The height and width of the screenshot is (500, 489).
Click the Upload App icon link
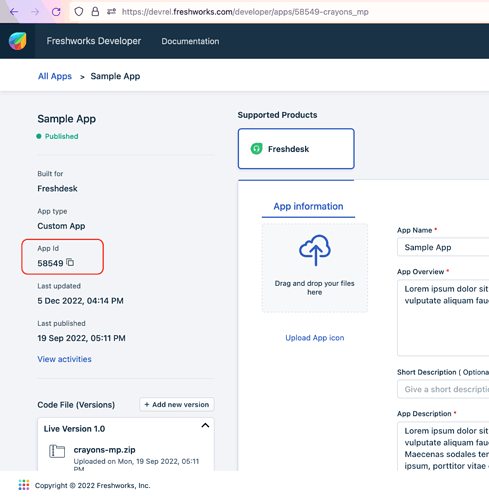tap(315, 338)
